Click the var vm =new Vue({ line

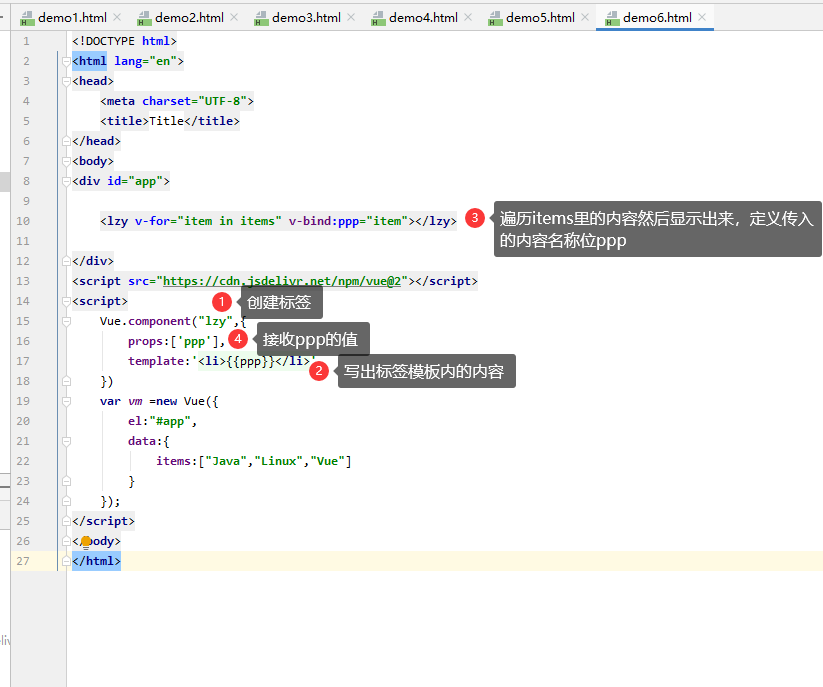[159, 401]
